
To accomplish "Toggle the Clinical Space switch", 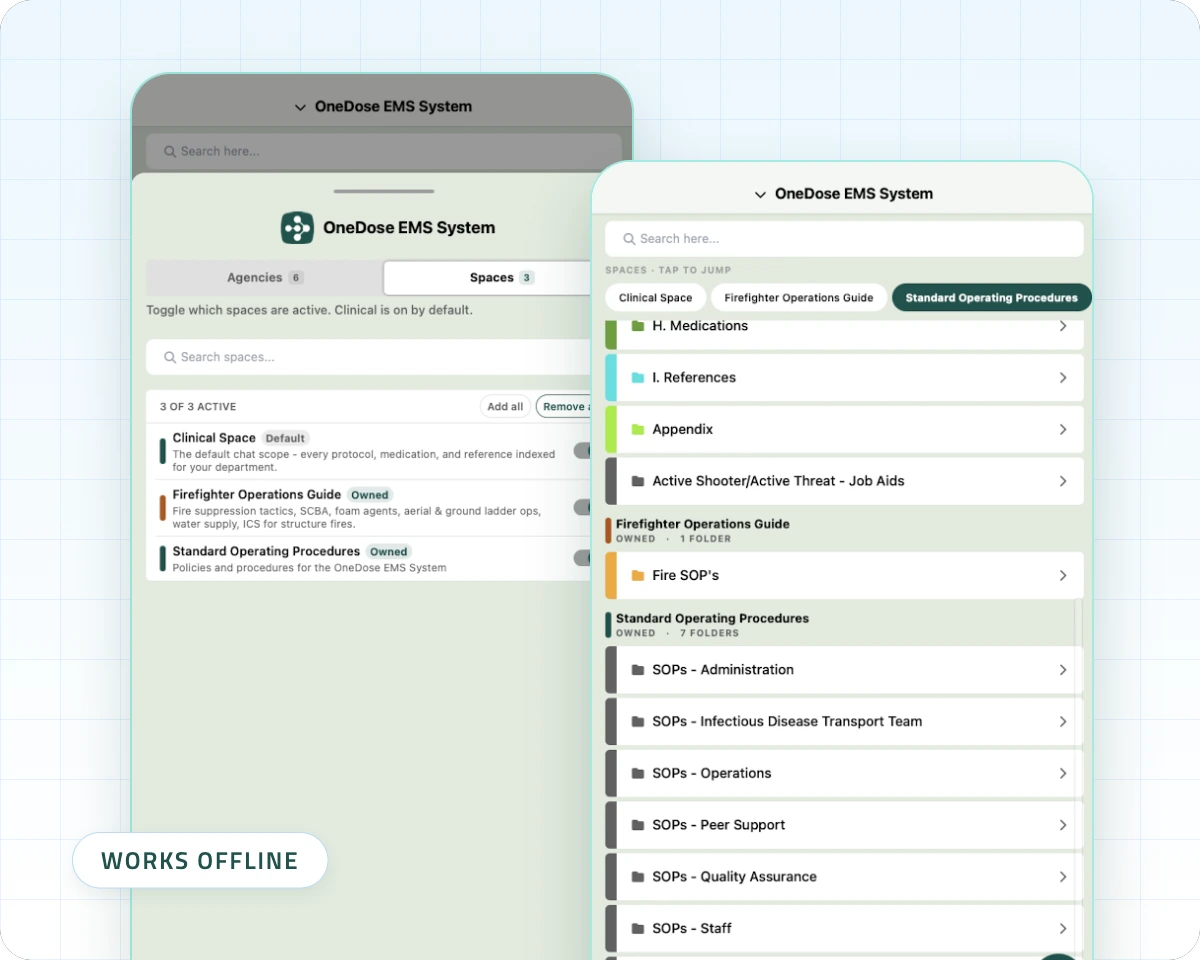I will 583,451.
